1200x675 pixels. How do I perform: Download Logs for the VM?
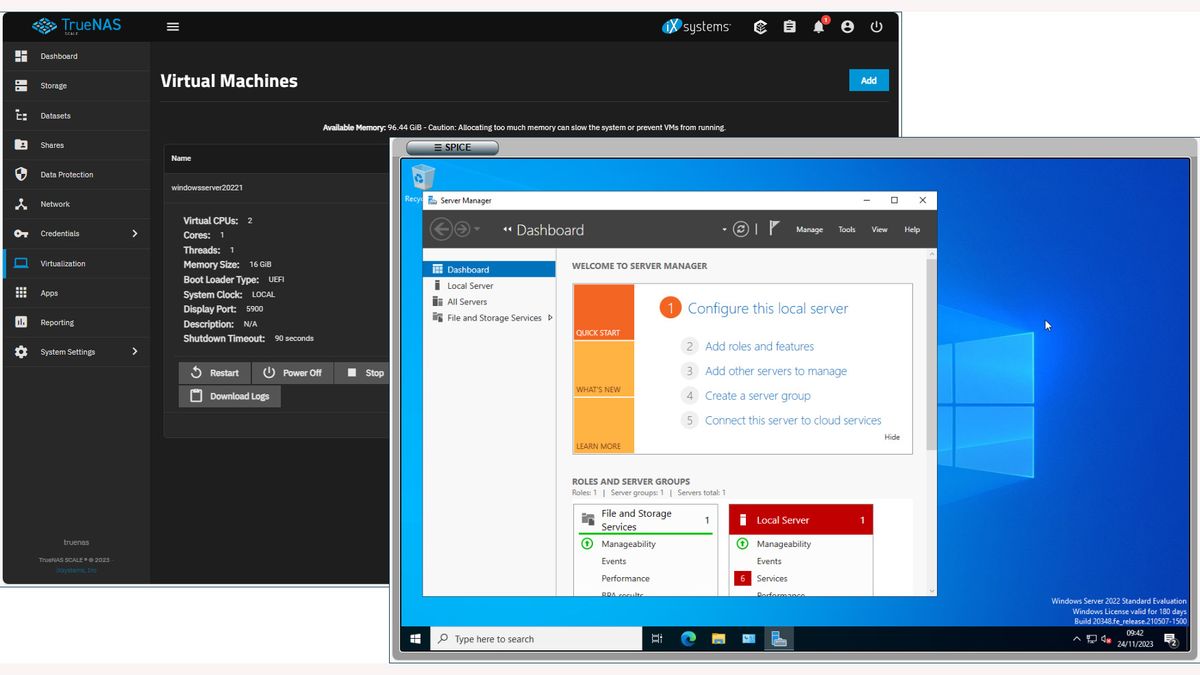(x=230, y=396)
